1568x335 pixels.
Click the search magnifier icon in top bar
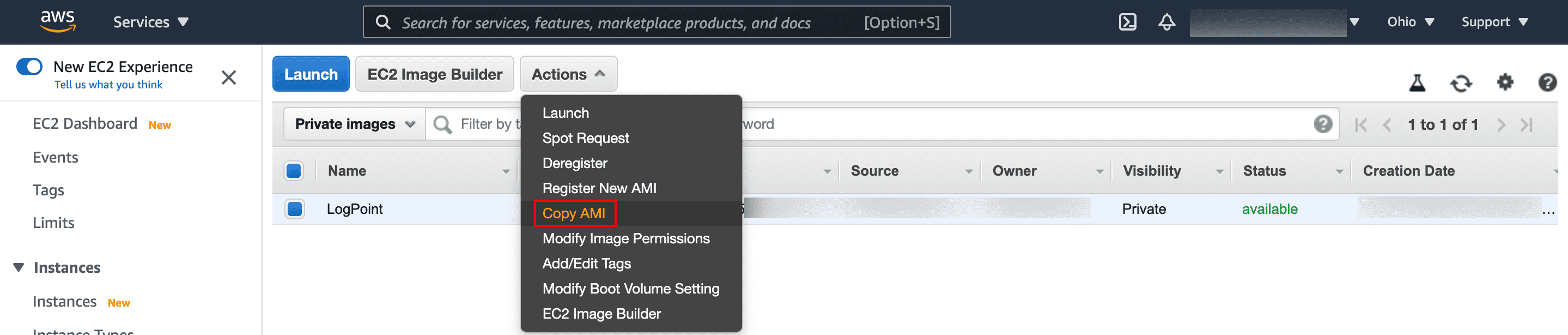point(383,22)
